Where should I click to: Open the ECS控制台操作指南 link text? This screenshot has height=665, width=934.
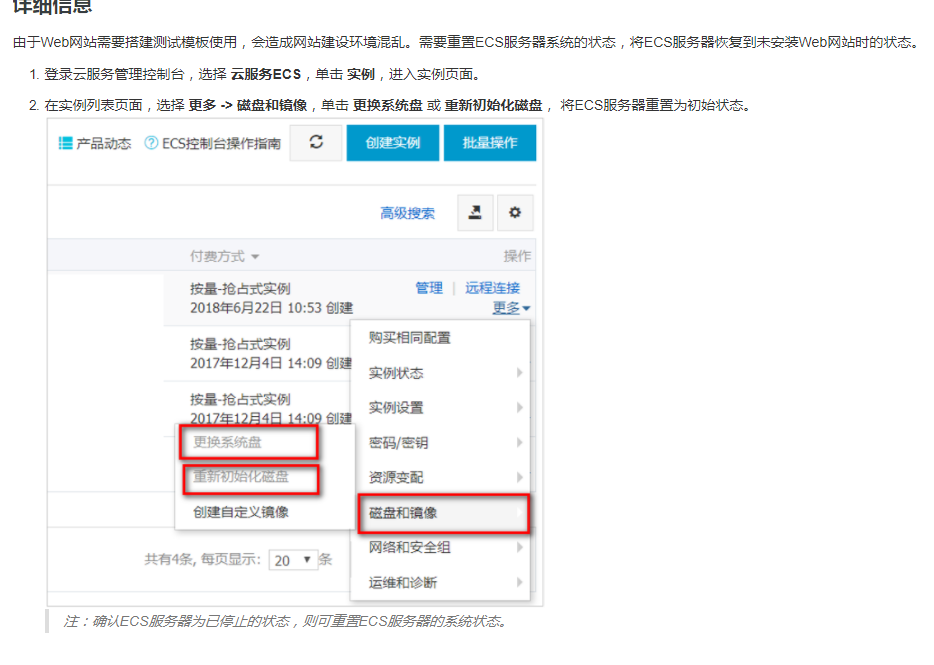click(221, 144)
